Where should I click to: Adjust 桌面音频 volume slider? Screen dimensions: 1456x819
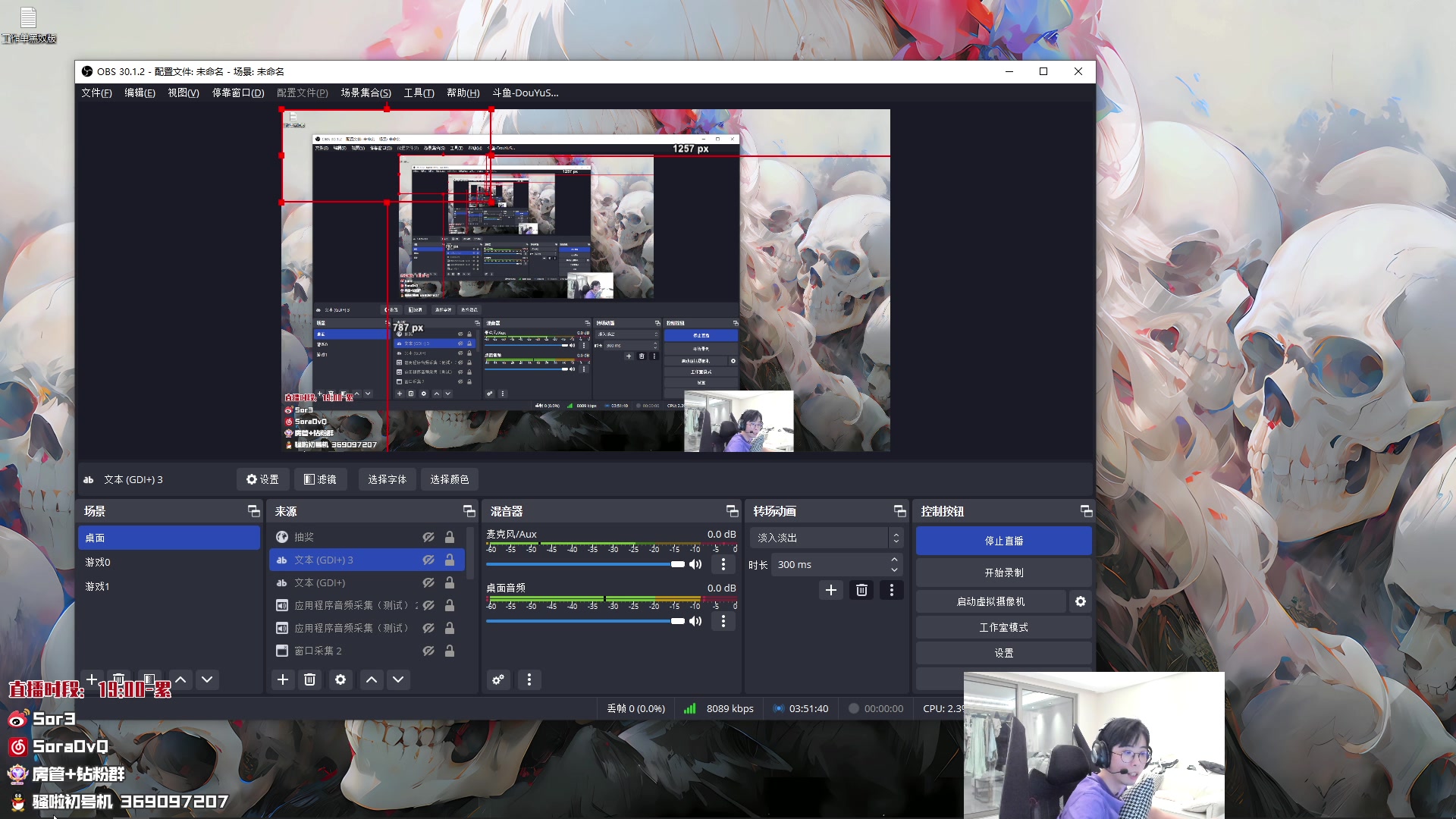coord(585,621)
